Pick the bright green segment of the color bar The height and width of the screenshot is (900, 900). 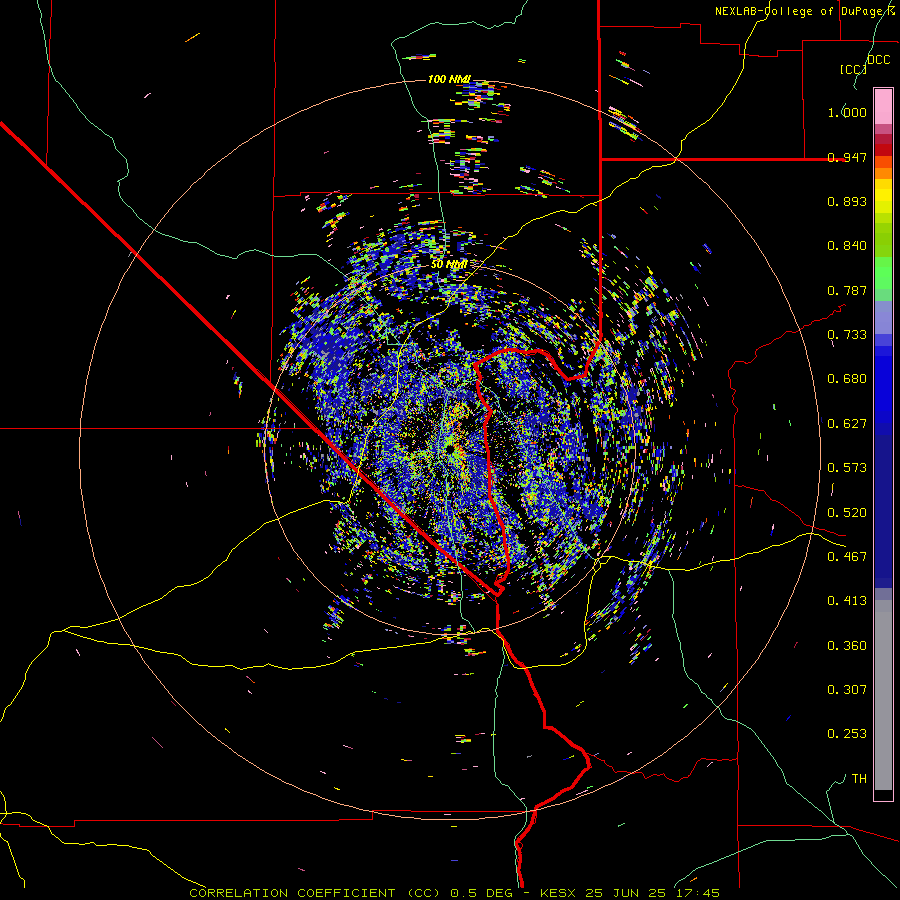click(883, 273)
